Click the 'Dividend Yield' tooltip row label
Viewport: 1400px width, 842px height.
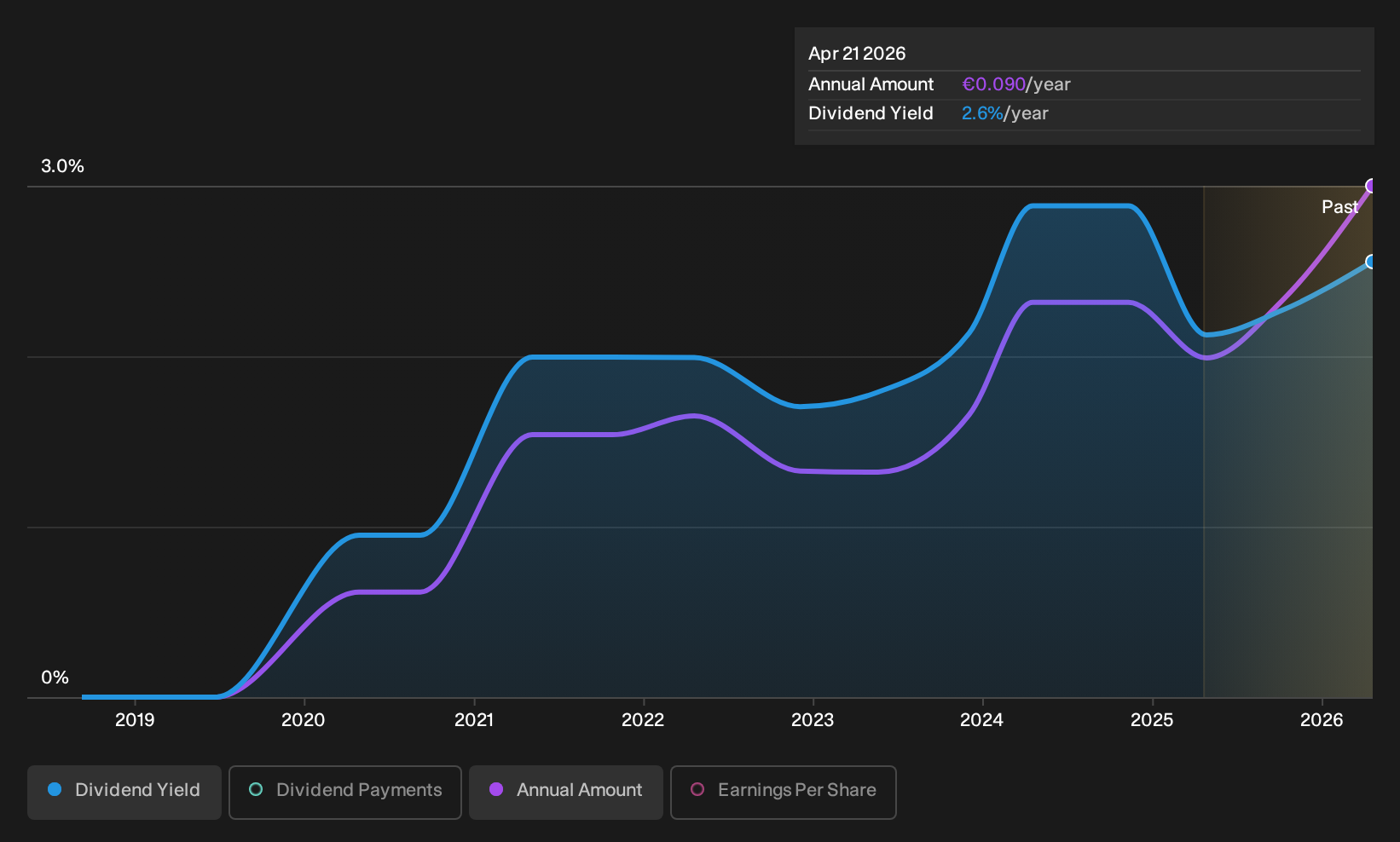click(871, 113)
